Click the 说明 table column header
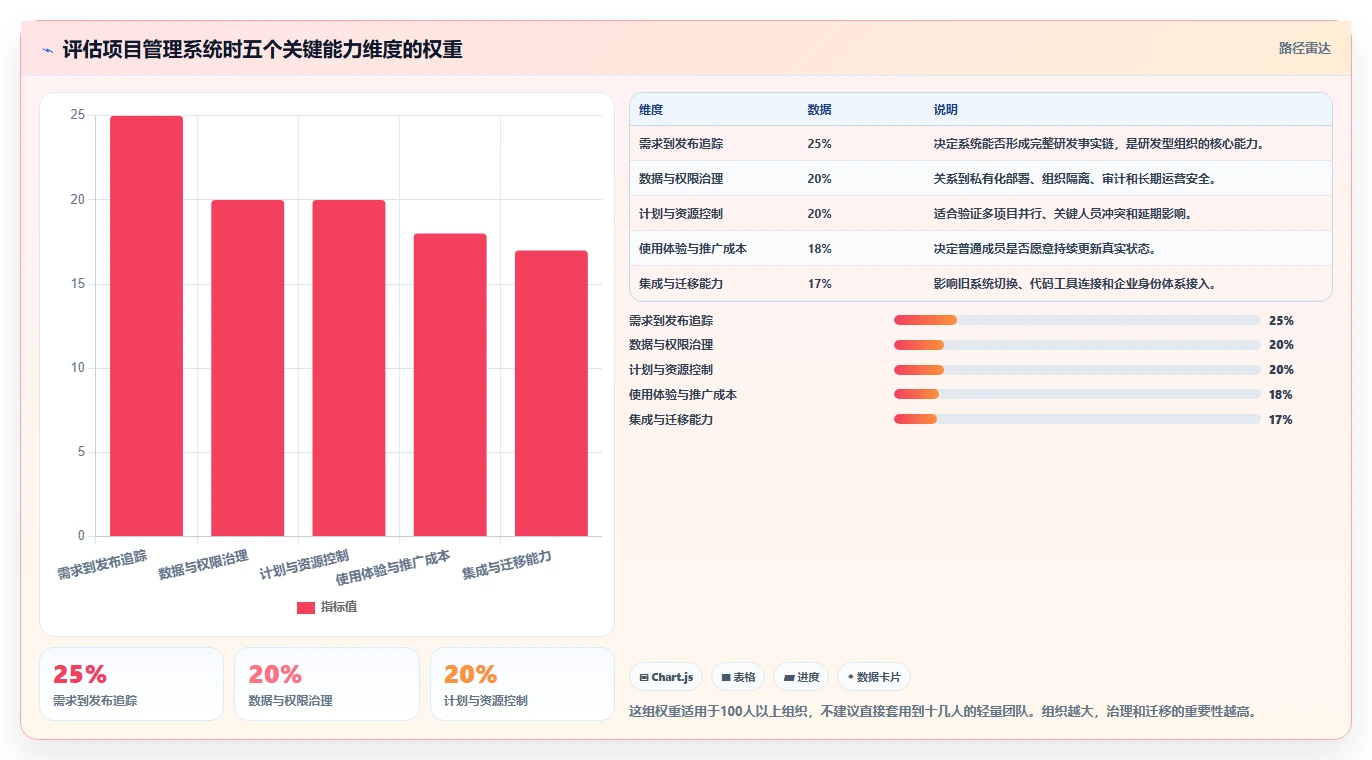 946,110
